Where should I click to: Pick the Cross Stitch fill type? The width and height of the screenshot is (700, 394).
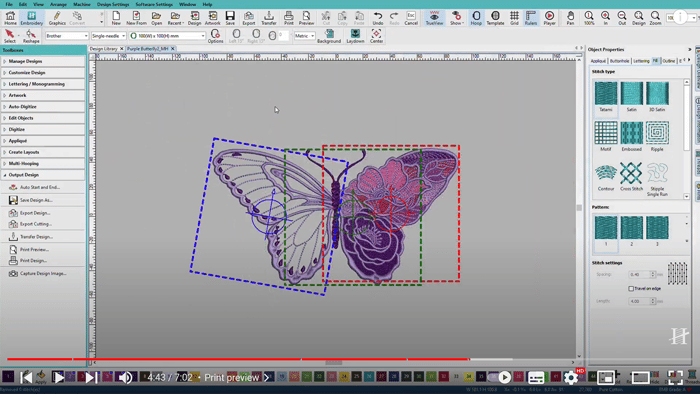coord(631,176)
